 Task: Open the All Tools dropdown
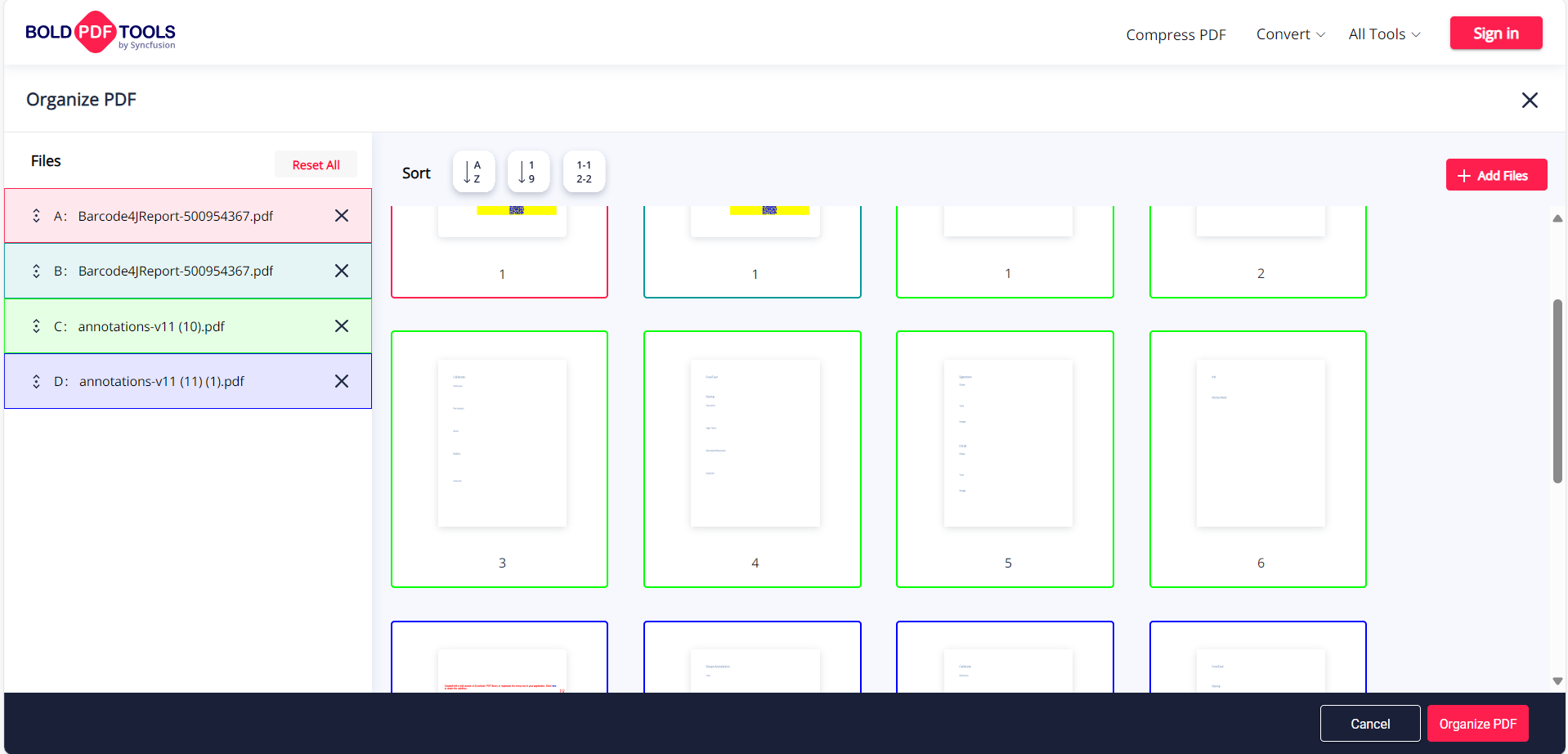click(x=1384, y=34)
